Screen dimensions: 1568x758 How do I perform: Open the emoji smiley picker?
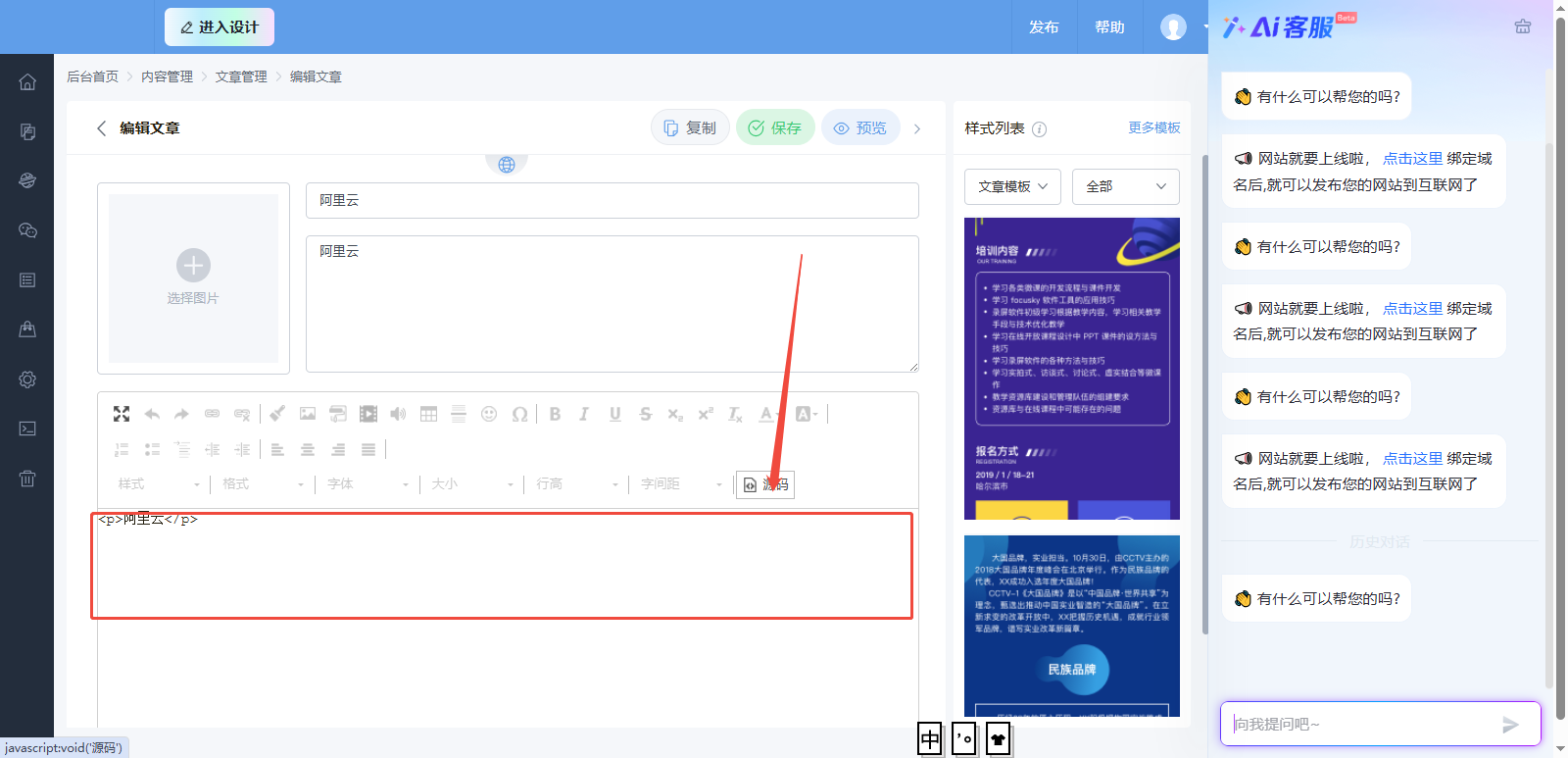point(489,414)
